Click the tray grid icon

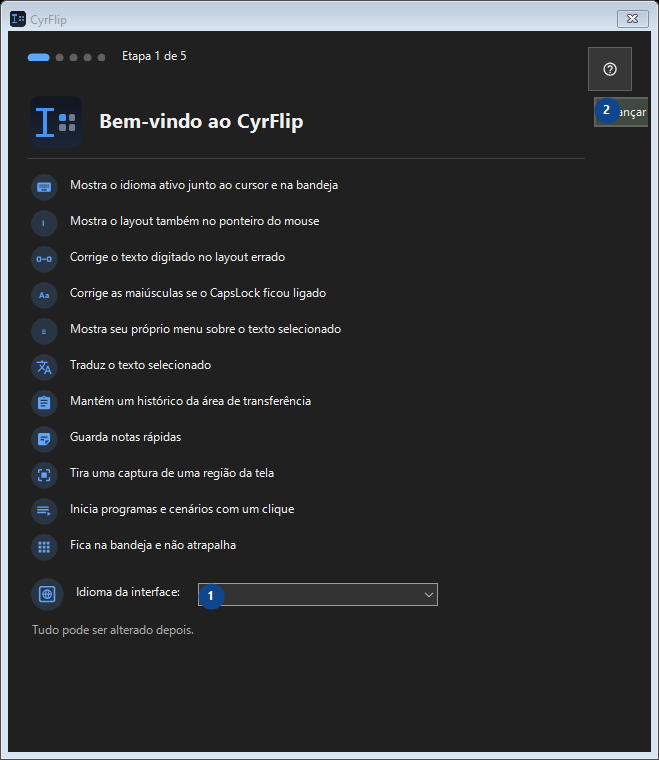[44, 547]
